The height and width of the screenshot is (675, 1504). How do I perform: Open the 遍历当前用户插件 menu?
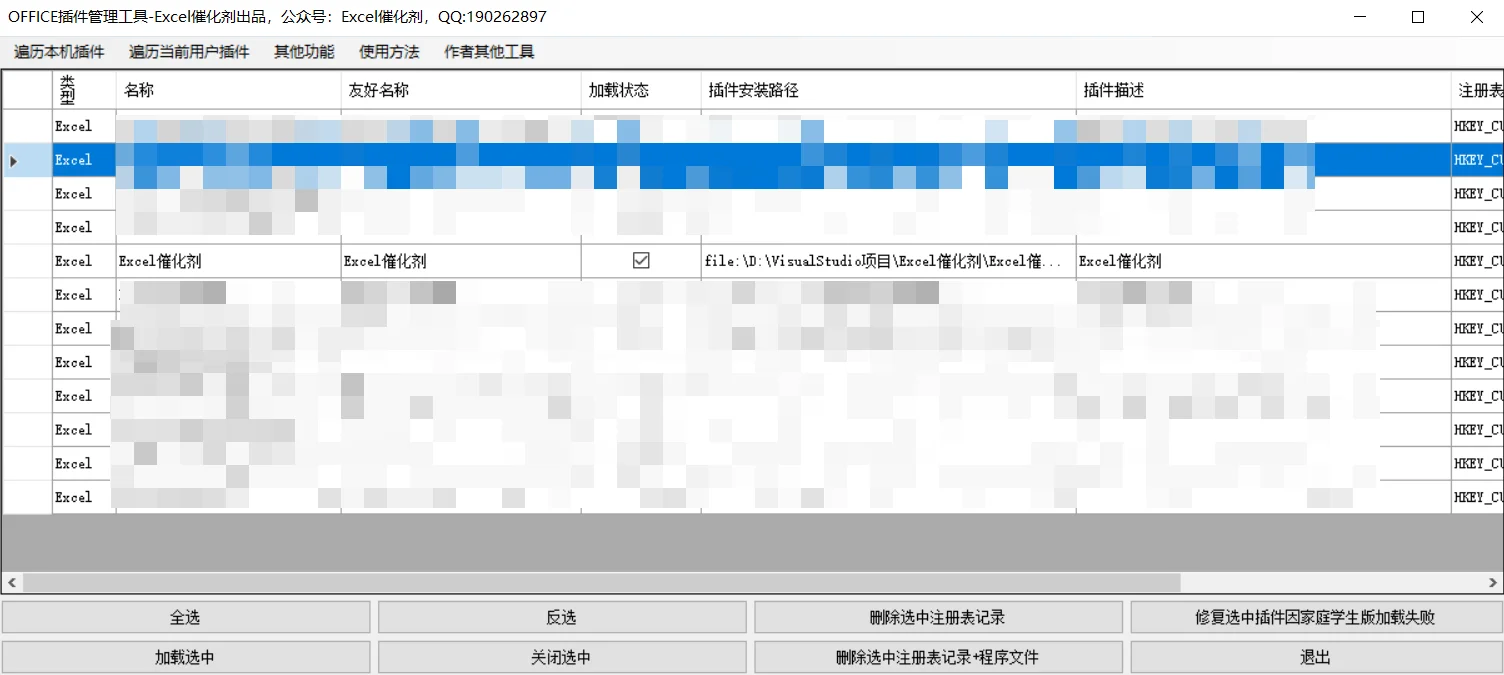(189, 52)
